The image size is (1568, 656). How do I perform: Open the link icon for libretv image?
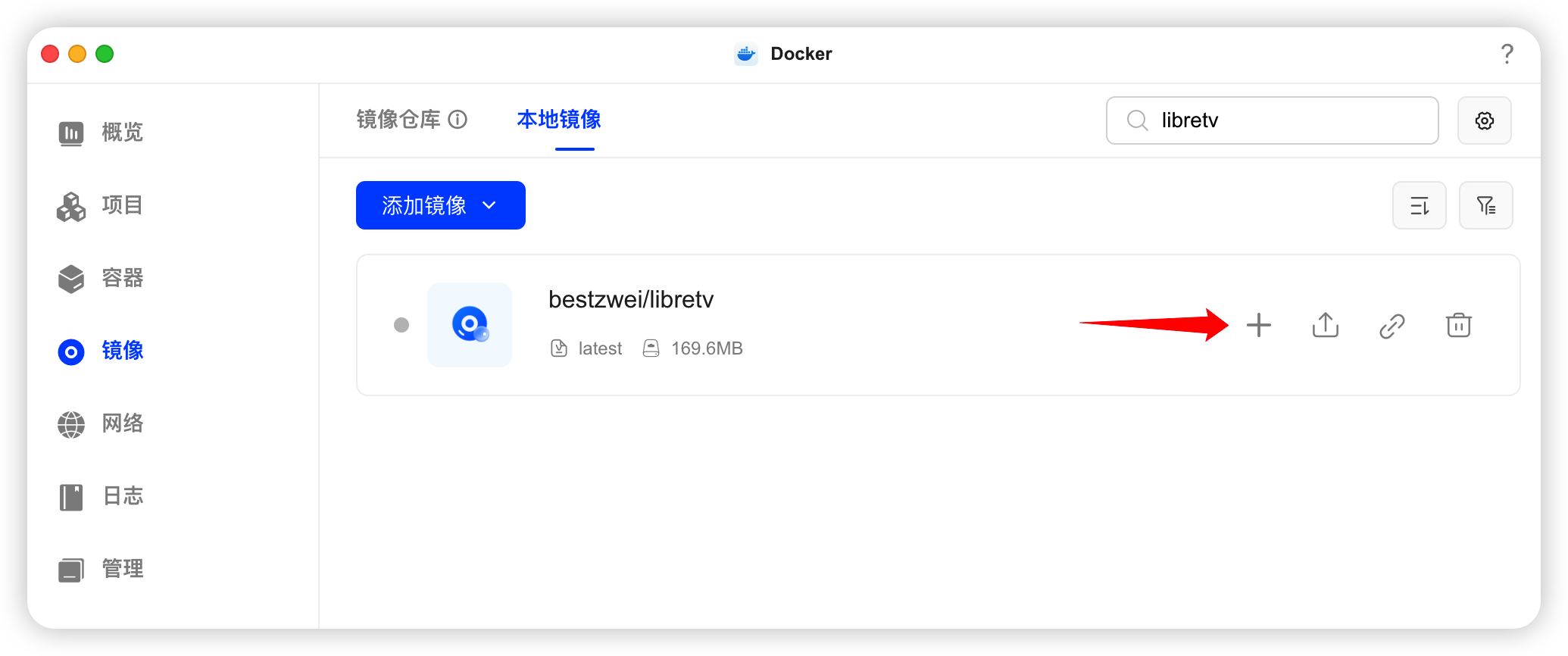(1392, 326)
